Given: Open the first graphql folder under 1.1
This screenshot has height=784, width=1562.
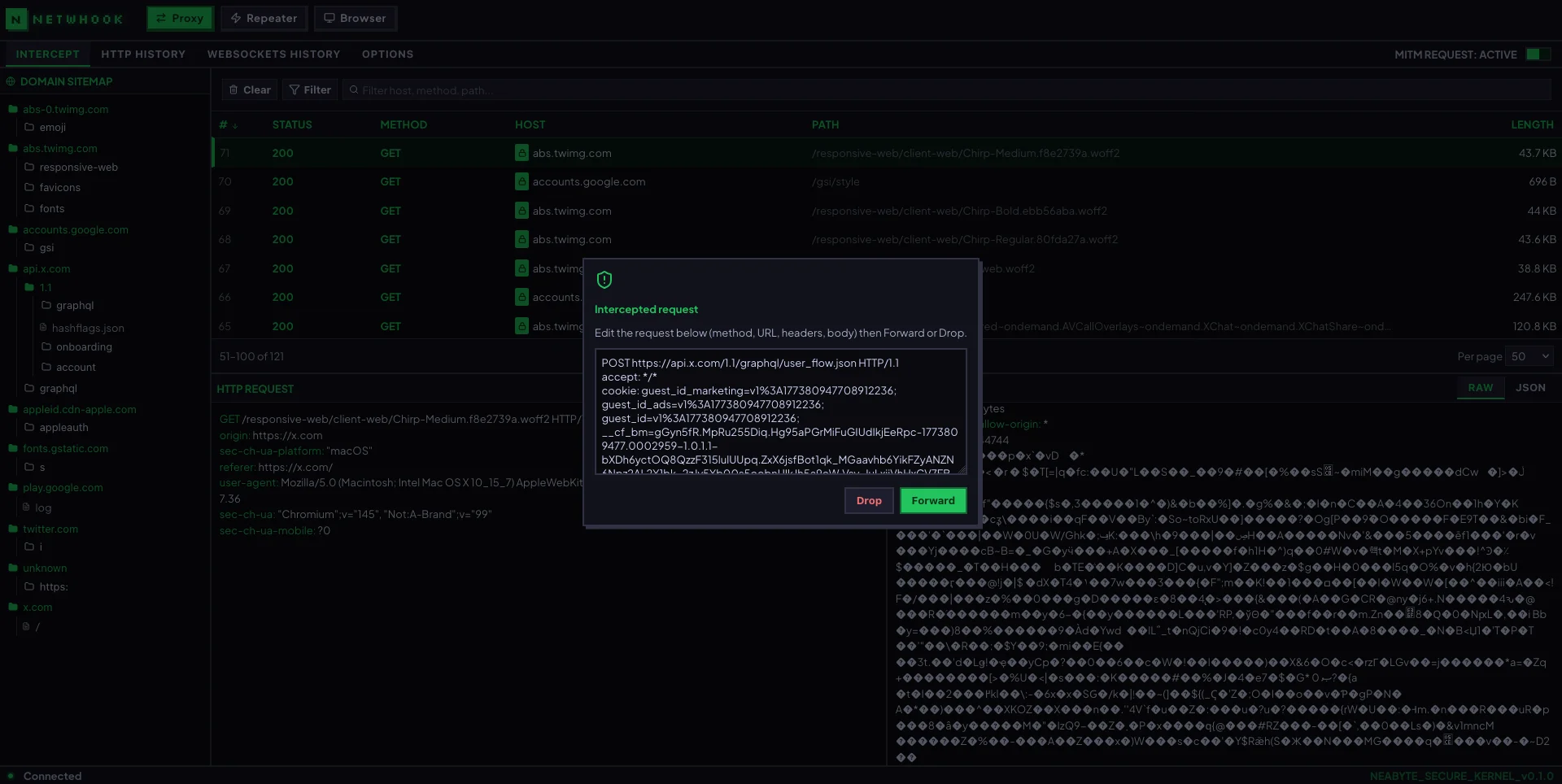Looking at the screenshot, I should [x=68, y=305].
